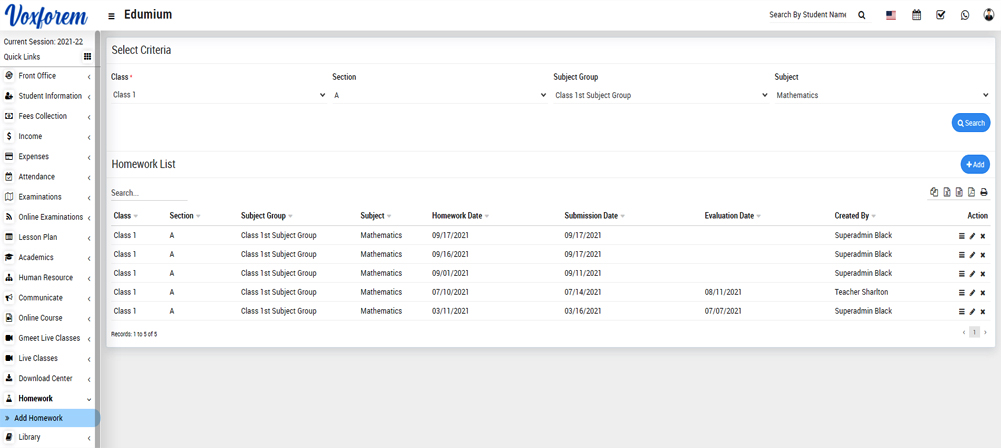The height and width of the screenshot is (448, 1001).
Task: Open the Subject Group dropdown
Action: [x=660, y=95]
